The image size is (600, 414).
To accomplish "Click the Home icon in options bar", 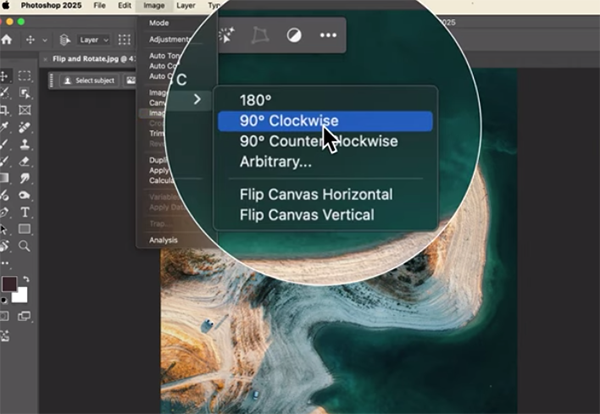I will 6,40.
